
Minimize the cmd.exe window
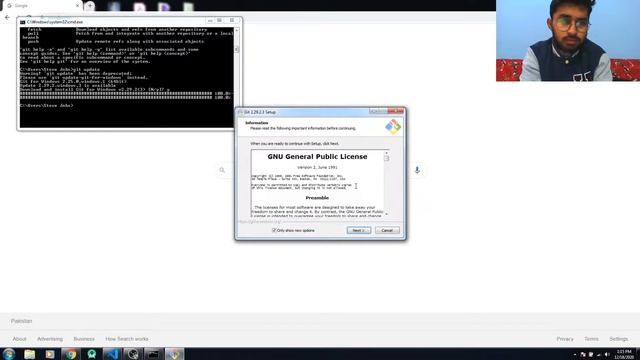(210, 20)
